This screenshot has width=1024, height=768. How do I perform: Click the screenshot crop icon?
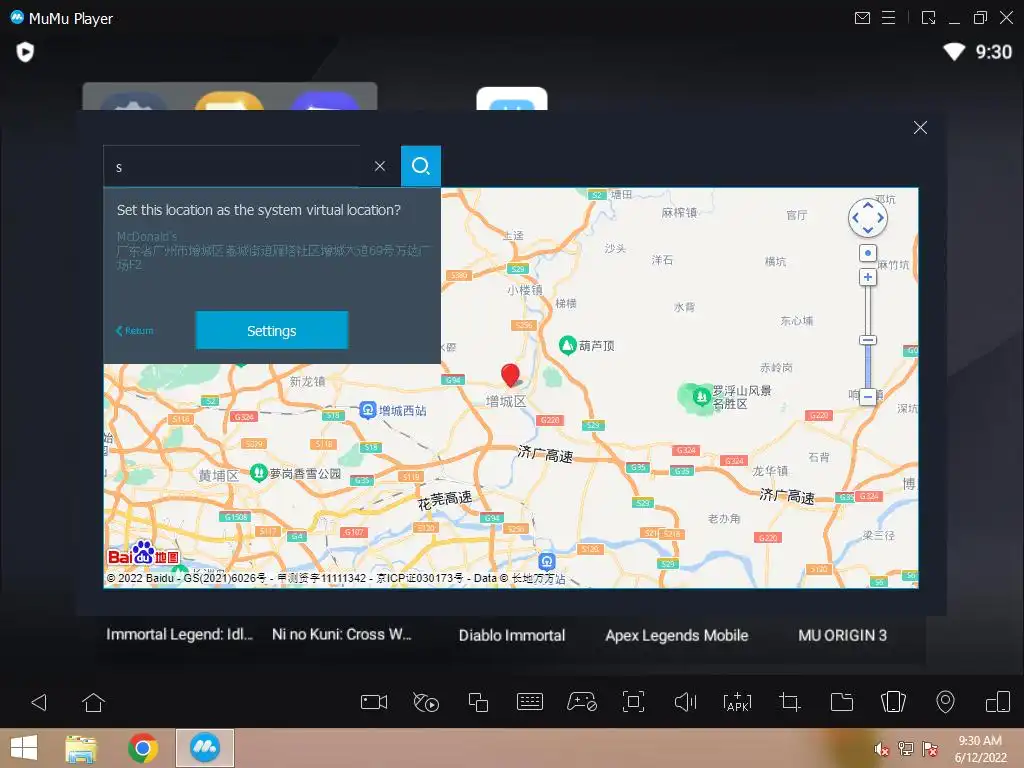pos(790,702)
